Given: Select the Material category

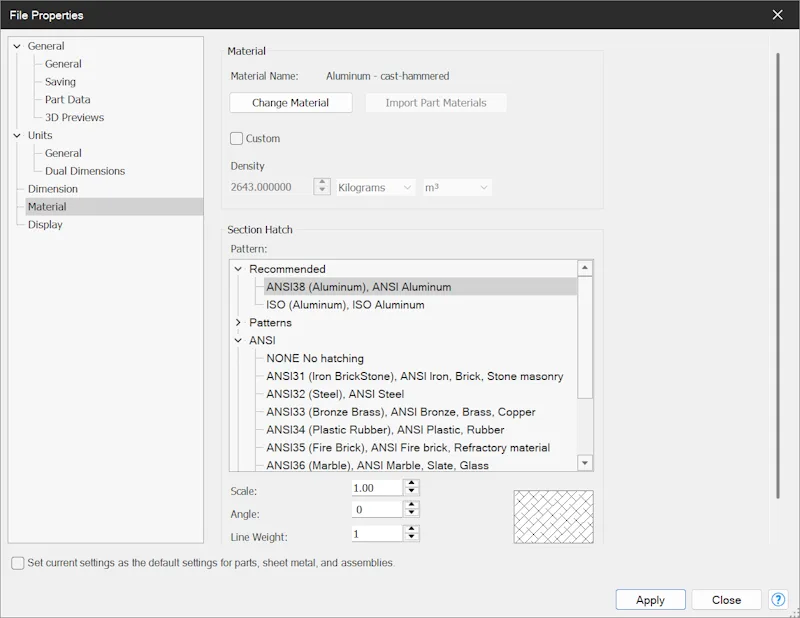Looking at the screenshot, I should [114, 207].
